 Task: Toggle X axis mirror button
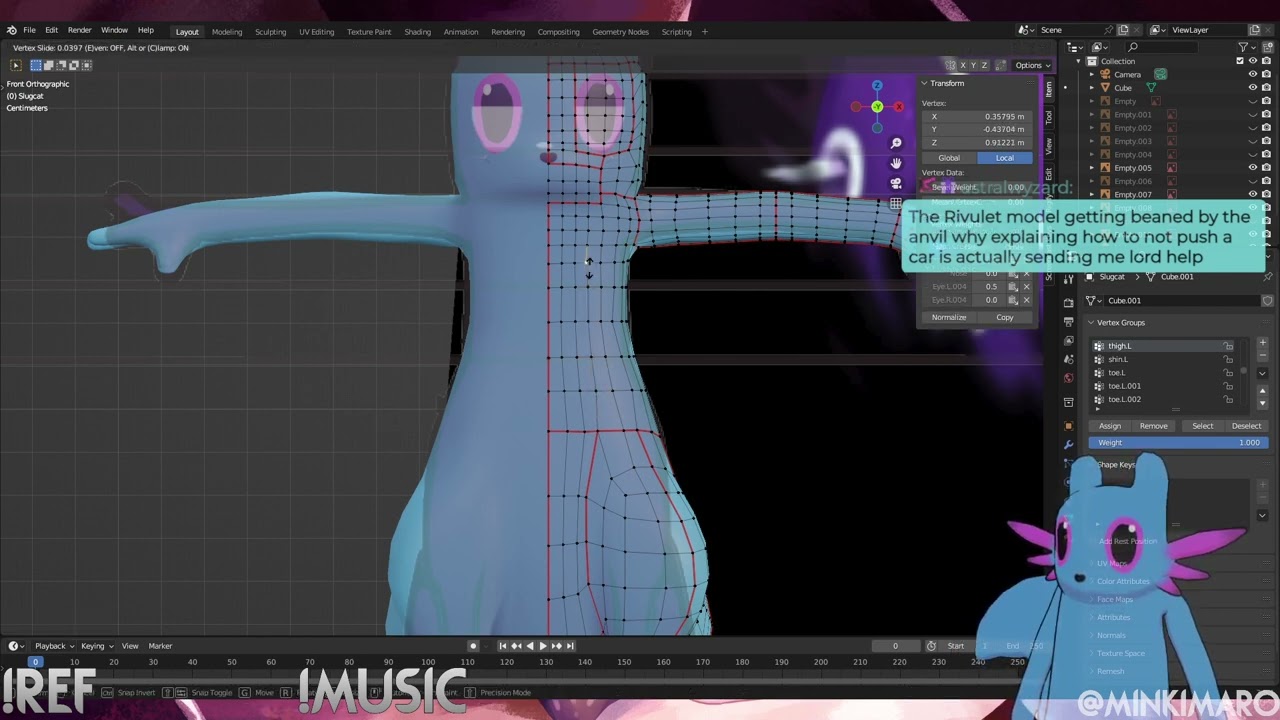click(963, 65)
